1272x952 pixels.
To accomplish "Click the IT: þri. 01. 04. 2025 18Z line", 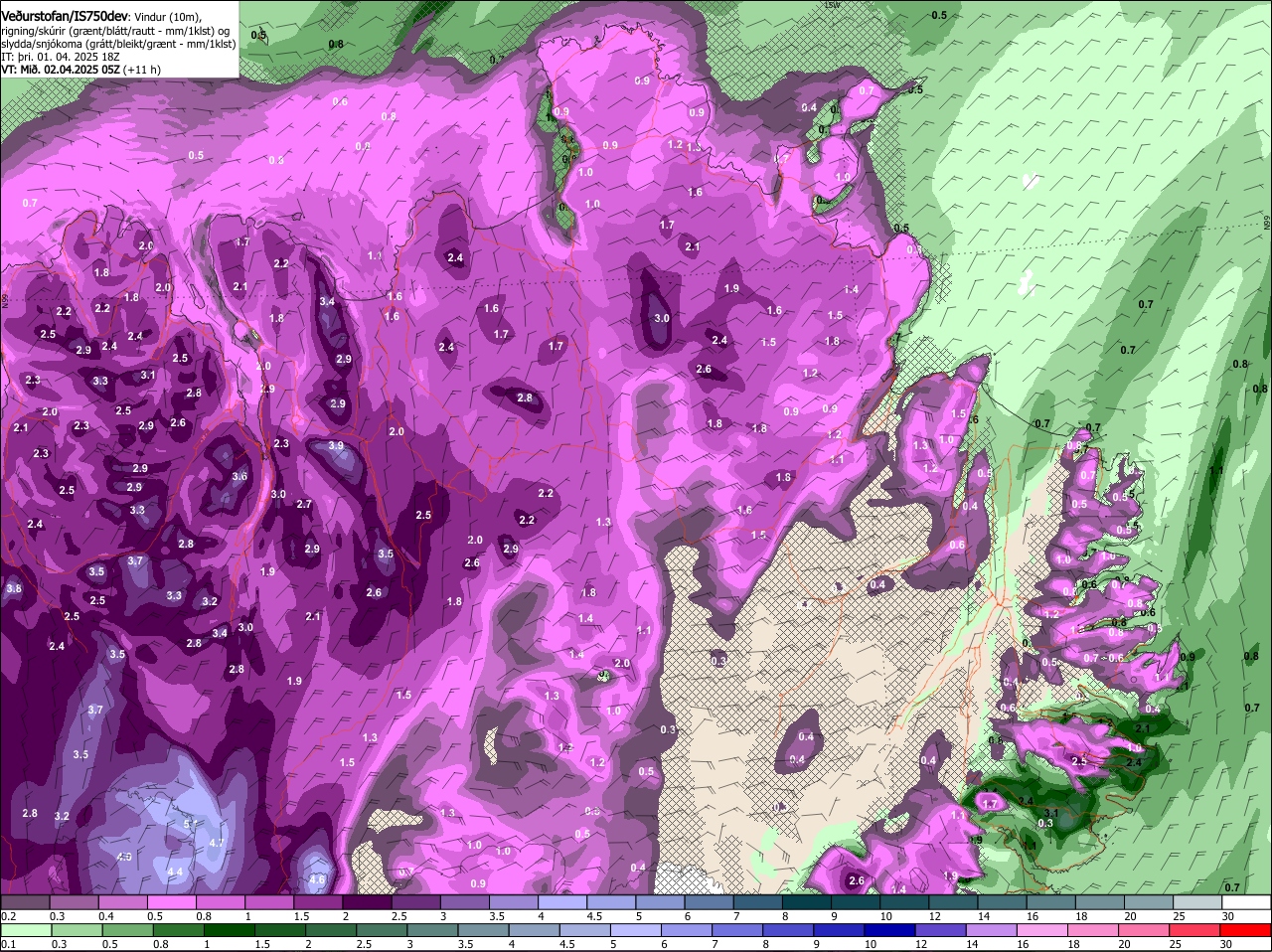I will pyautogui.click(x=62, y=57).
